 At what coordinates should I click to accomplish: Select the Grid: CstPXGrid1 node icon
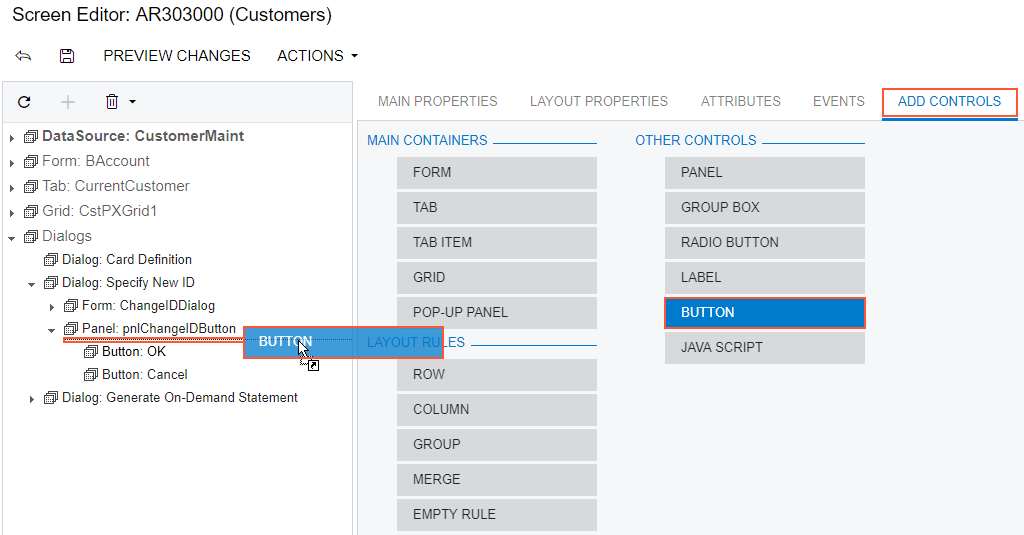point(30,211)
